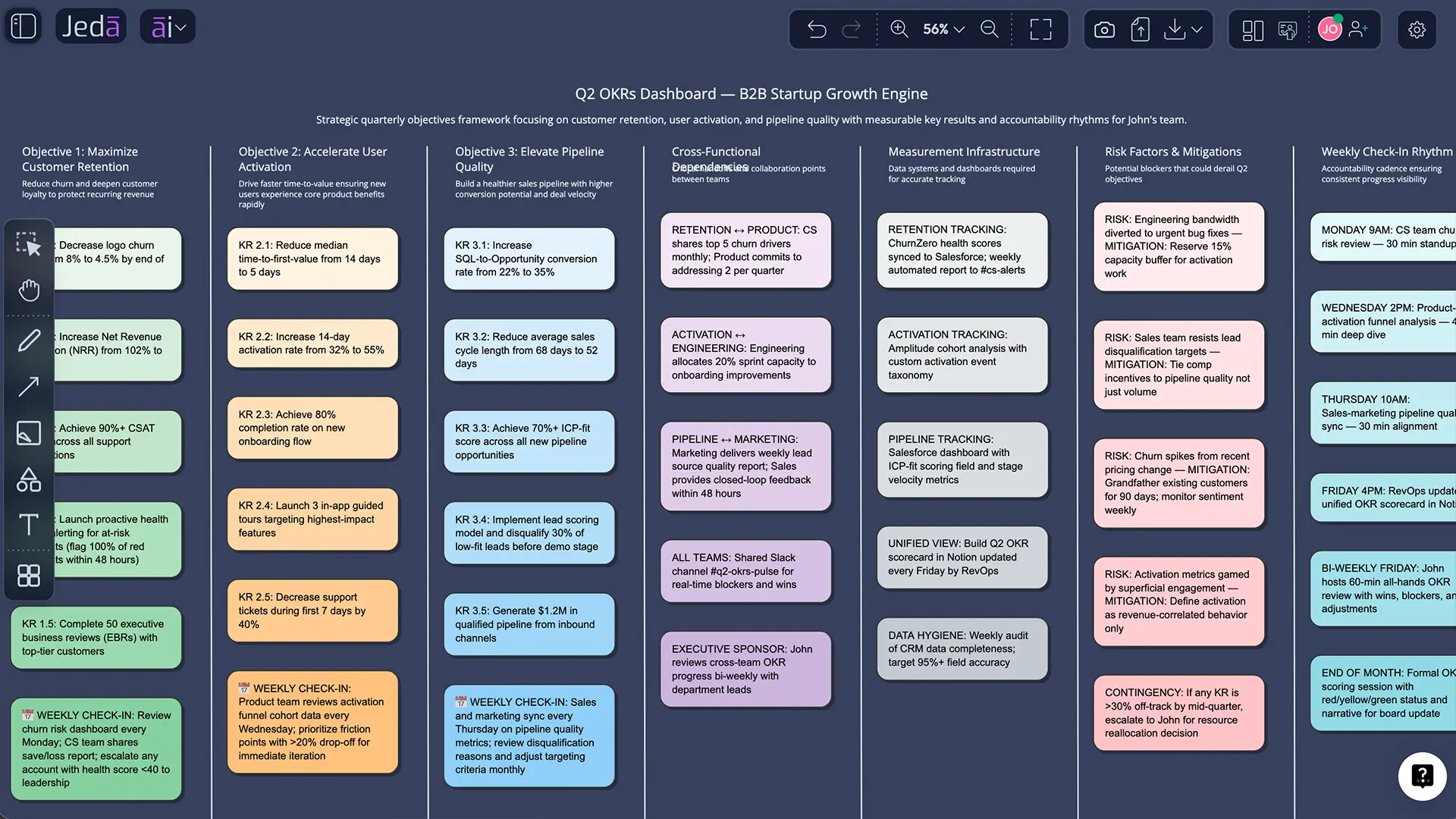Select the KR 2.1 Reduce median time-to-first-value card
Viewport: 1456px width, 819px height.
pos(312,259)
